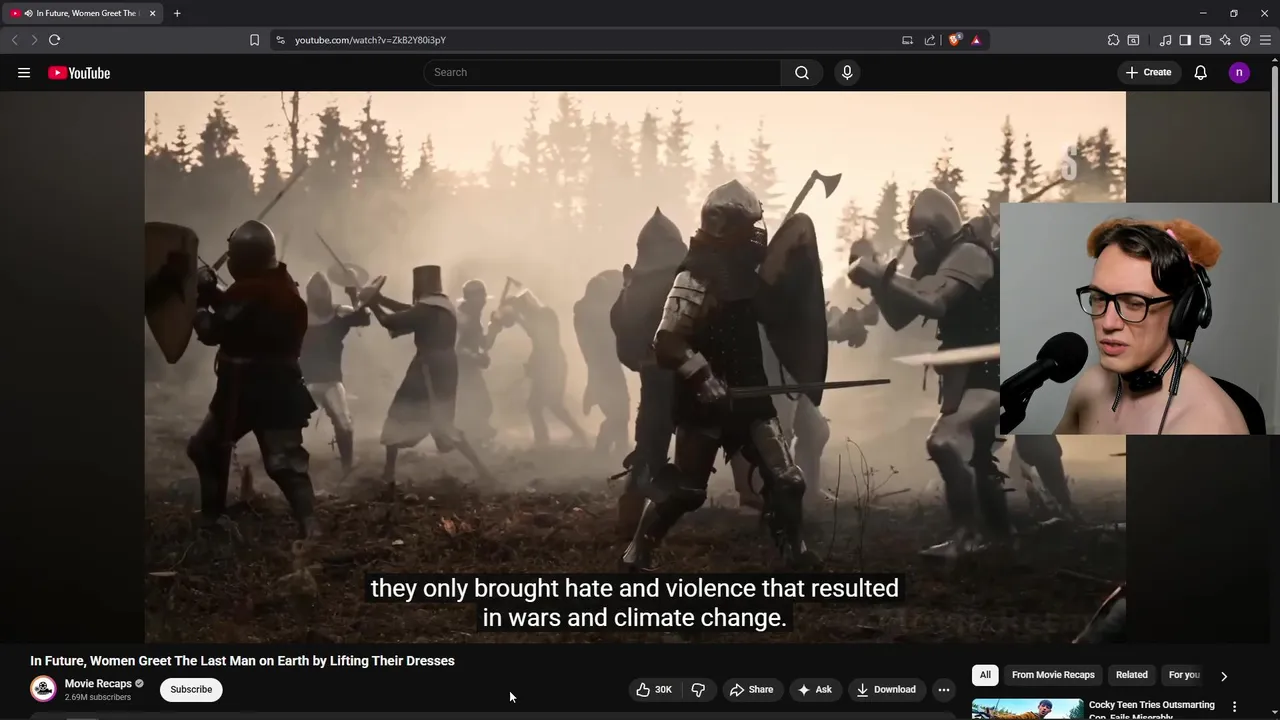Bookmark this page

pyautogui.click(x=254, y=40)
